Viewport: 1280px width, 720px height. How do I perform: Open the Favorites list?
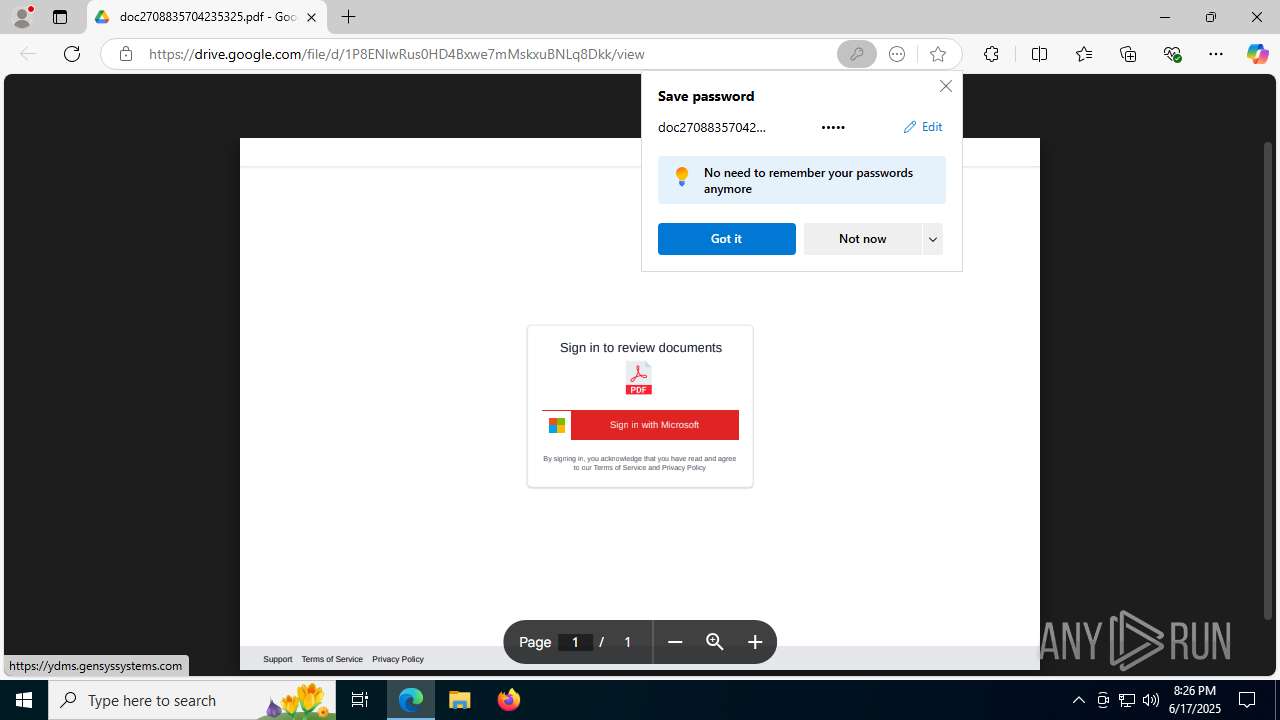(1084, 54)
